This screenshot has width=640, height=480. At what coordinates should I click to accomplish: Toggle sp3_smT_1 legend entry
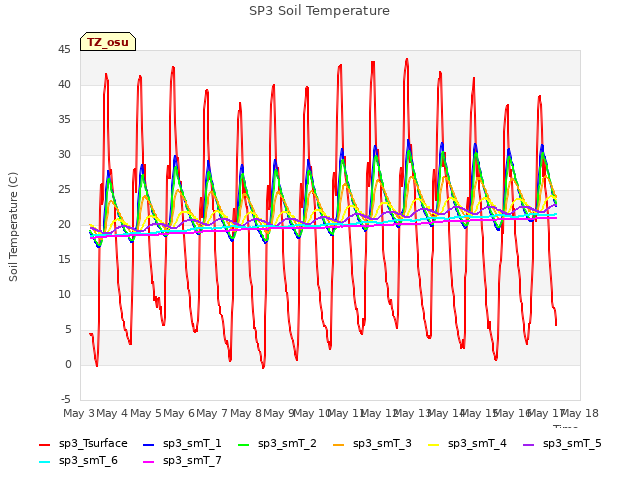coord(182,444)
